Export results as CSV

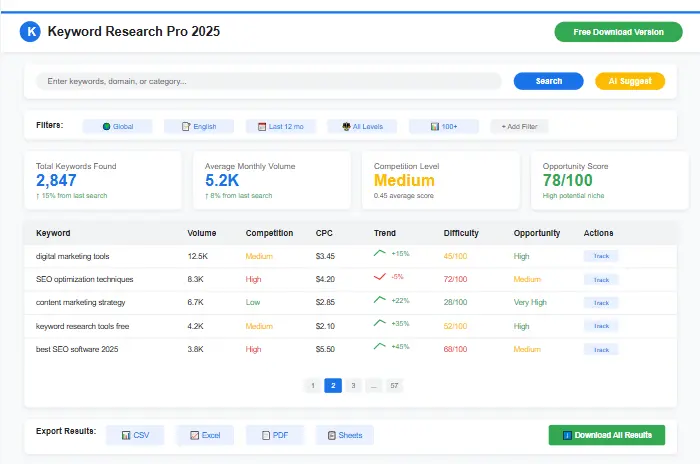tap(135, 435)
